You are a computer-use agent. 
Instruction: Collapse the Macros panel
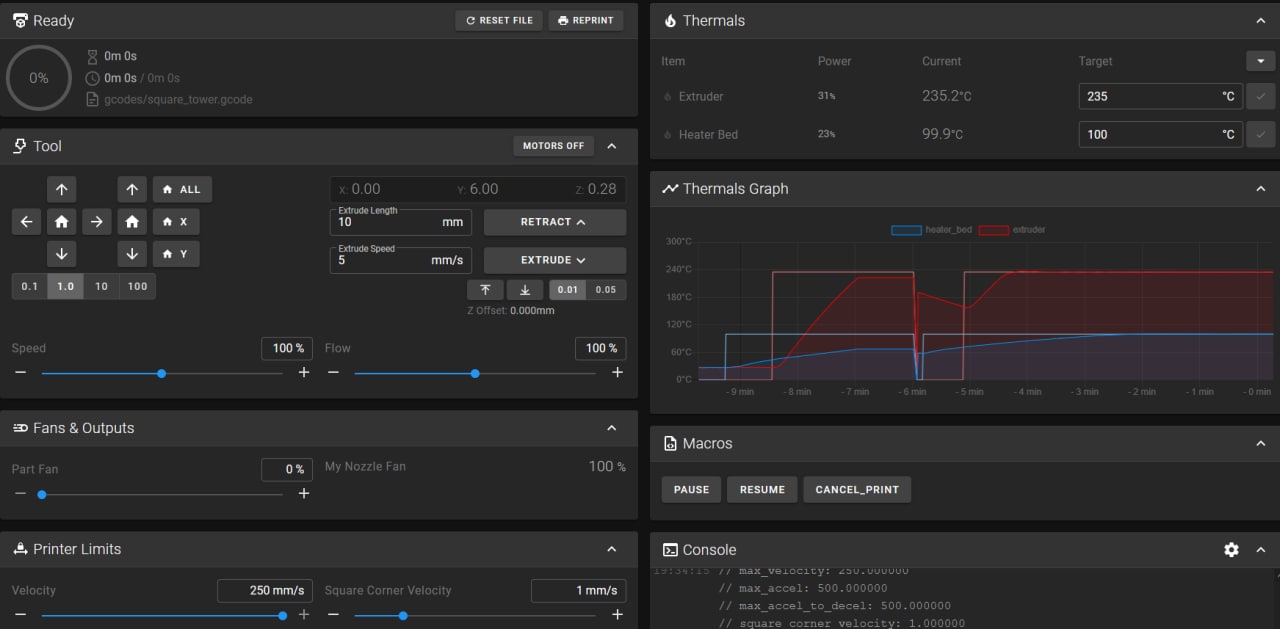1261,443
